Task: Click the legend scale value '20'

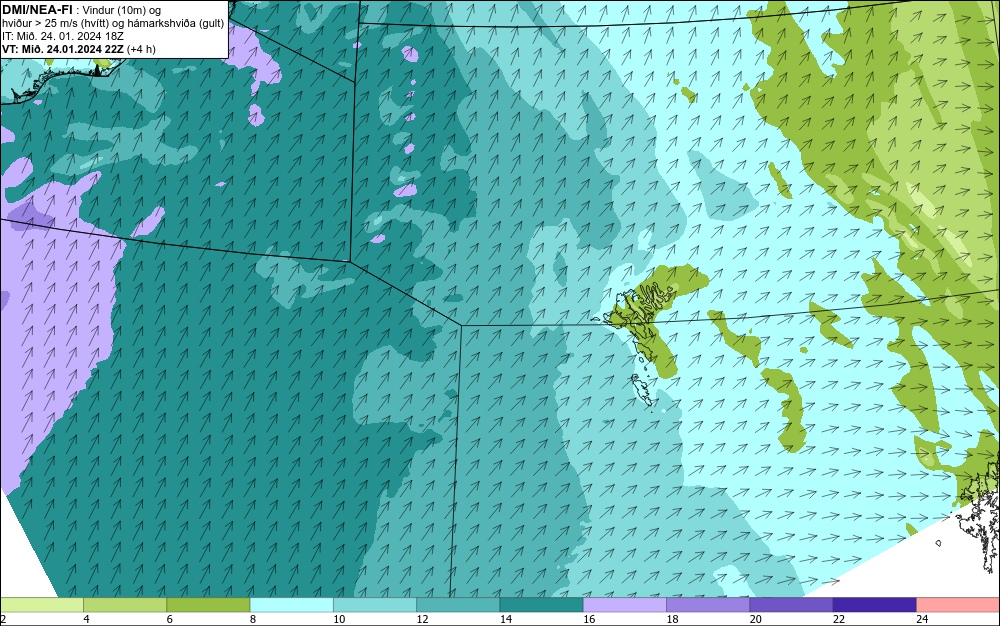Action: tap(756, 619)
